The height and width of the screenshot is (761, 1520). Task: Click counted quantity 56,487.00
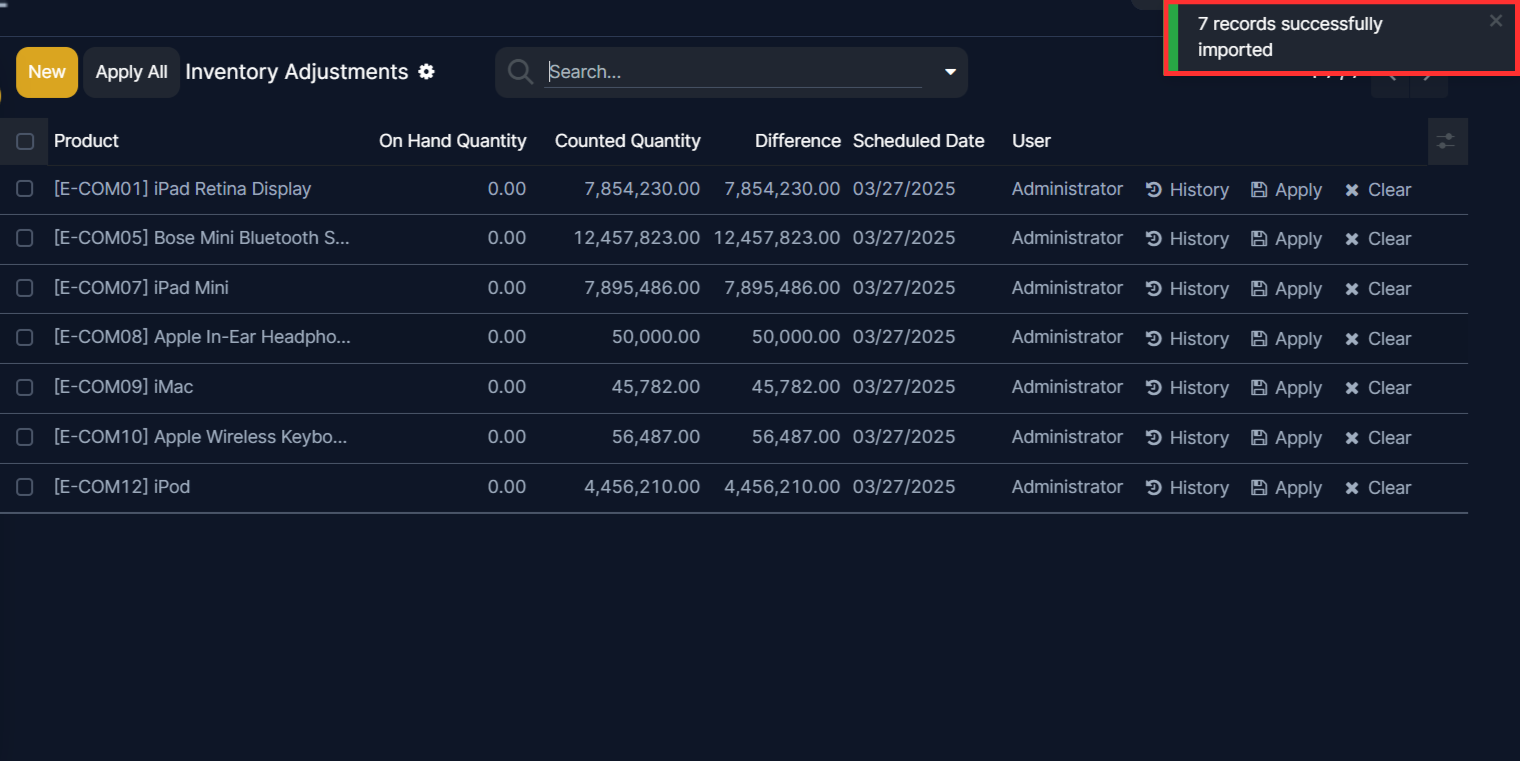point(656,437)
